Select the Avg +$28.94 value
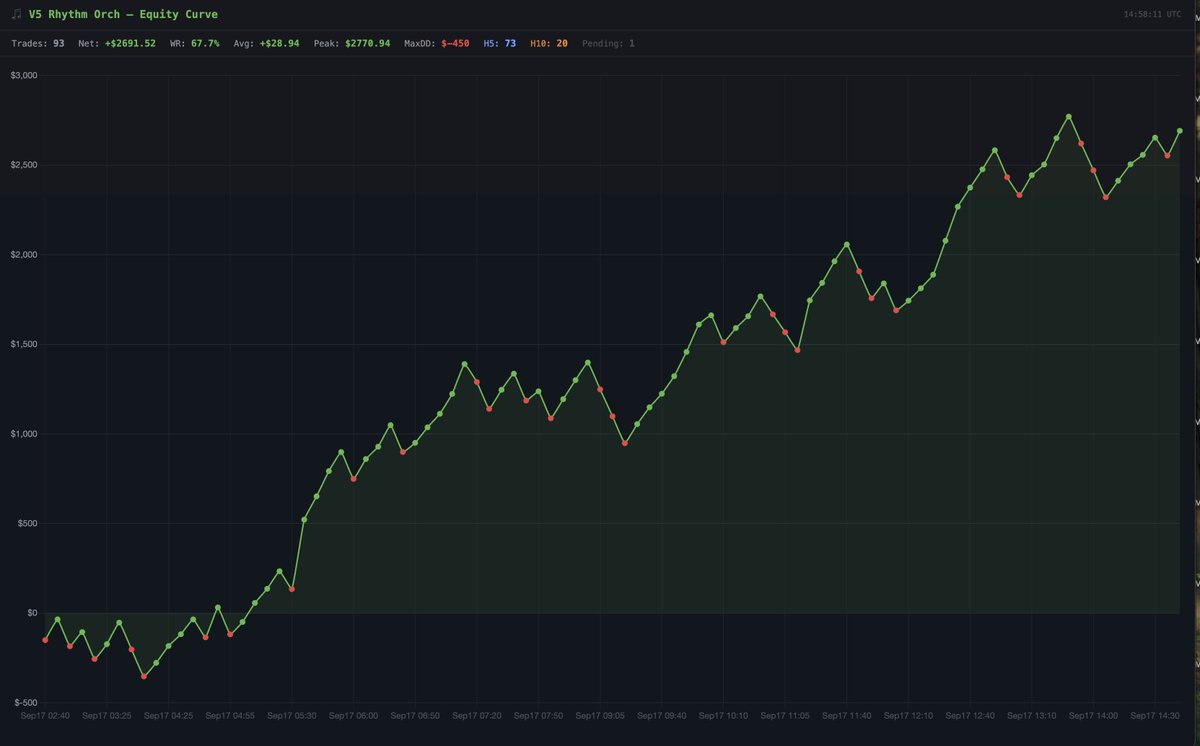1200x746 pixels. [279, 43]
